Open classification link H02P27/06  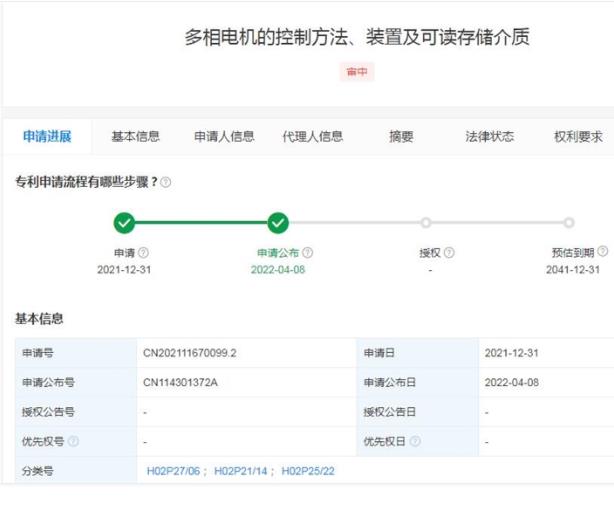174,470
